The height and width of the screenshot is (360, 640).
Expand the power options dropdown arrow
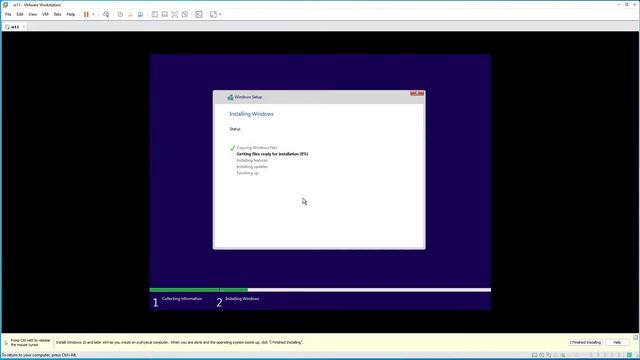[93, 14]
